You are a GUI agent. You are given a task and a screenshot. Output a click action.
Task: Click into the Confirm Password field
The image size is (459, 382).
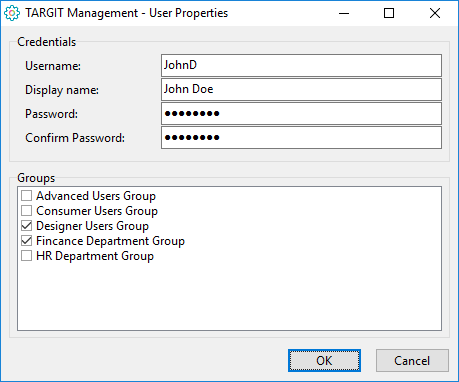(301, 137)
